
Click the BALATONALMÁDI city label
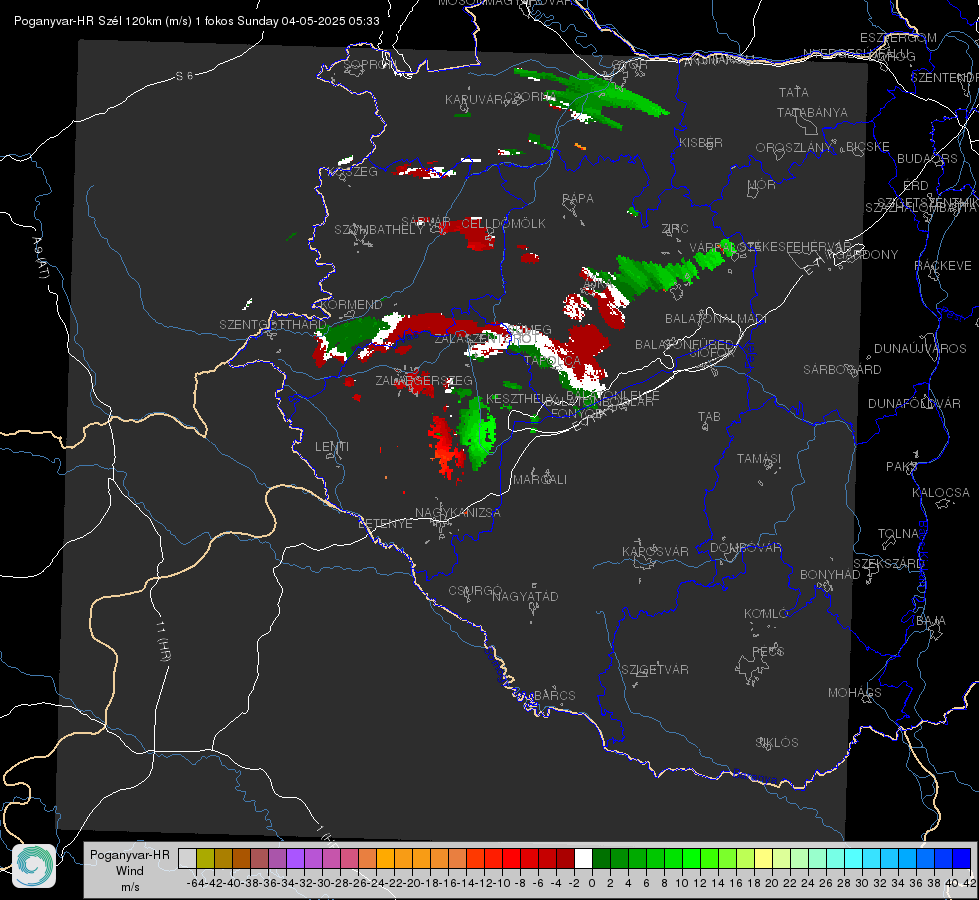716,319
